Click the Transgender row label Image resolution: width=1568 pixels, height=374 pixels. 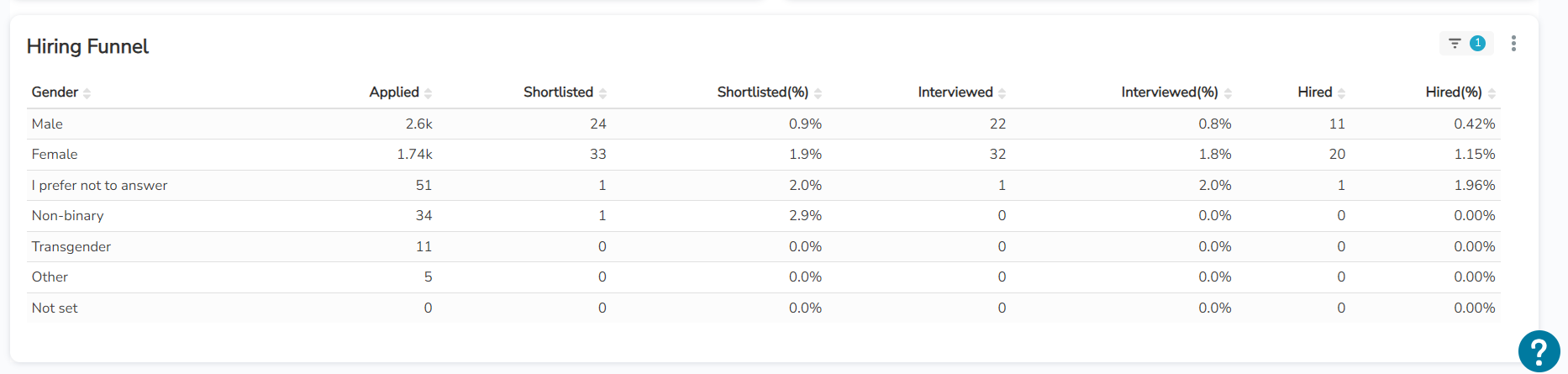[x=71, y=246]
